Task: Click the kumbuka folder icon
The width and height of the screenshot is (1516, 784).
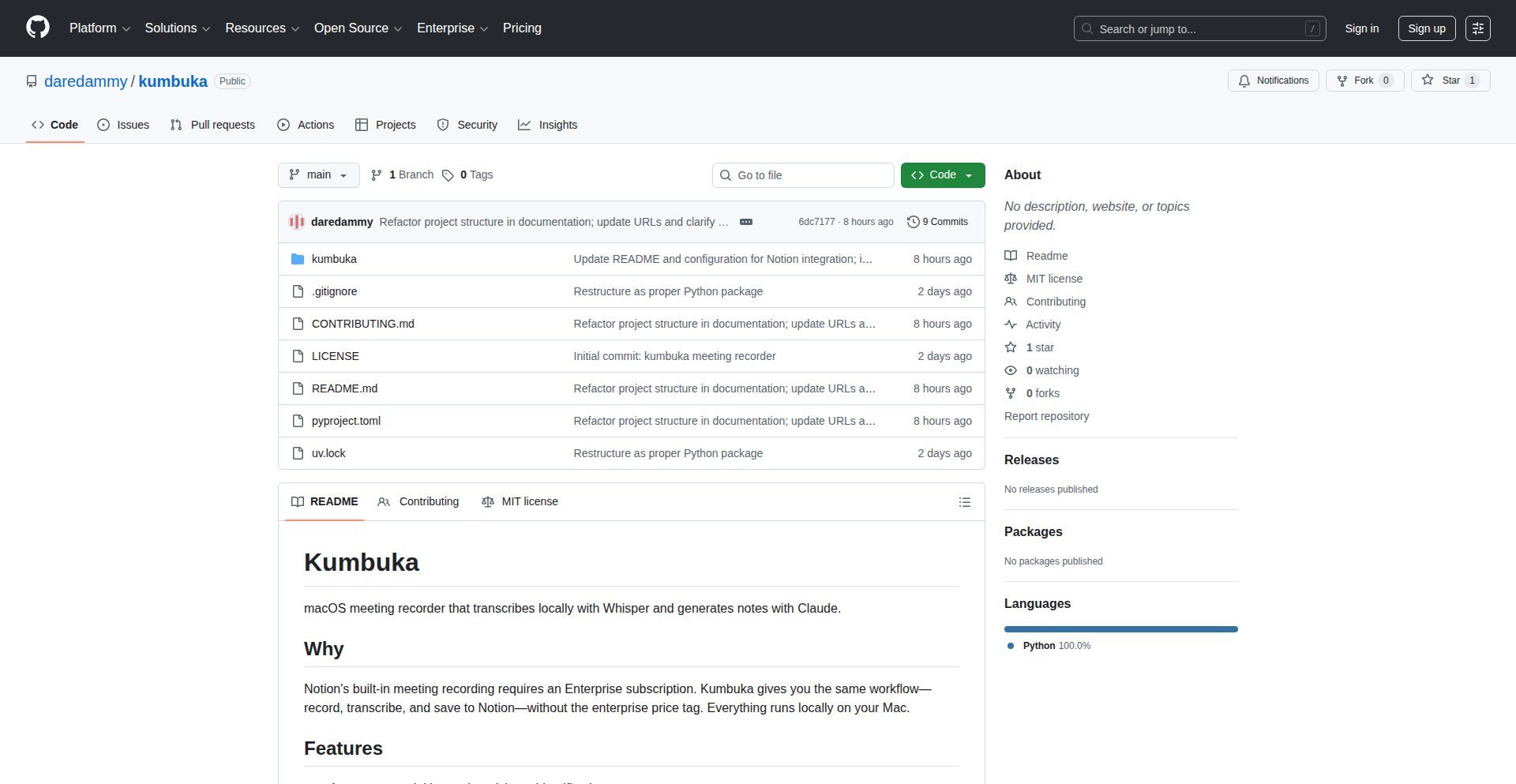Action: [x=298, y=259]
